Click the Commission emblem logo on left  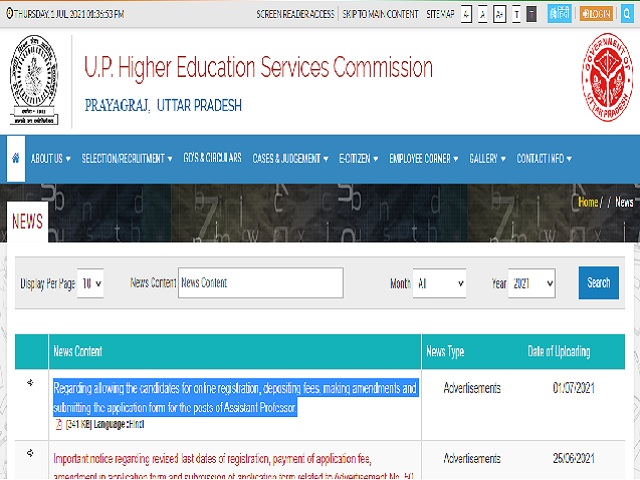(34, 80)
